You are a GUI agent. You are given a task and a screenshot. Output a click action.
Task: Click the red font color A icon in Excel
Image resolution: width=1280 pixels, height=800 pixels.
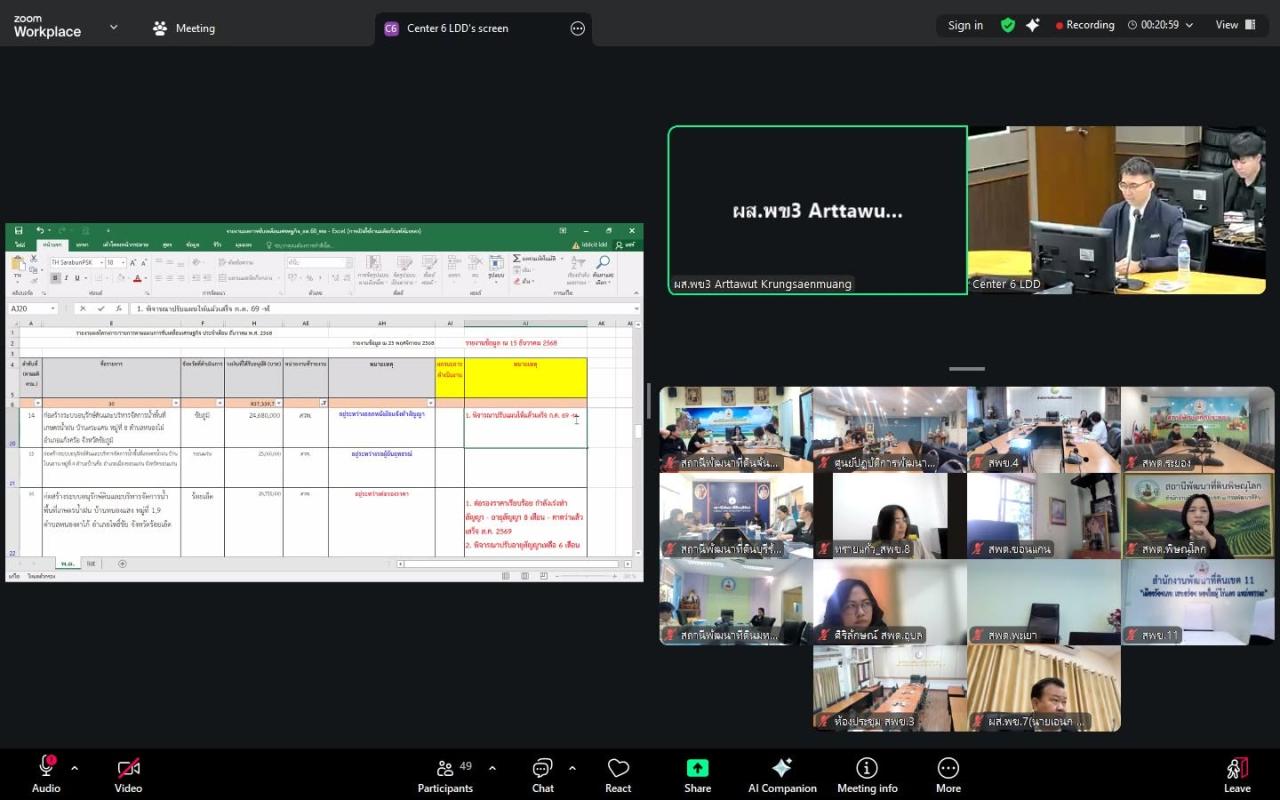pyautogui.click(x=137, y=278)
